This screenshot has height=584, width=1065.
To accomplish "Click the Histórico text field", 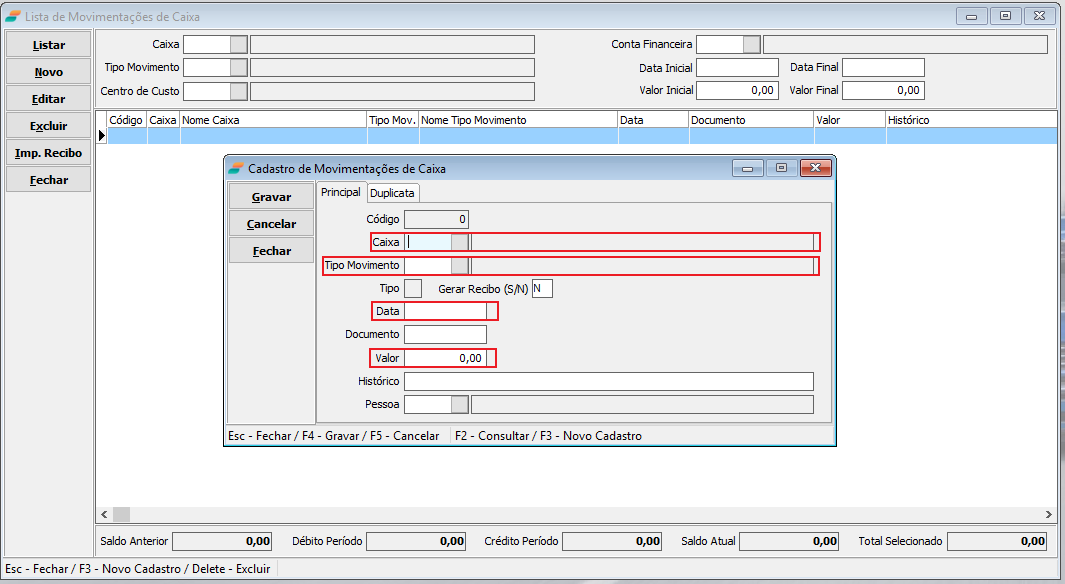I will 608,381.
